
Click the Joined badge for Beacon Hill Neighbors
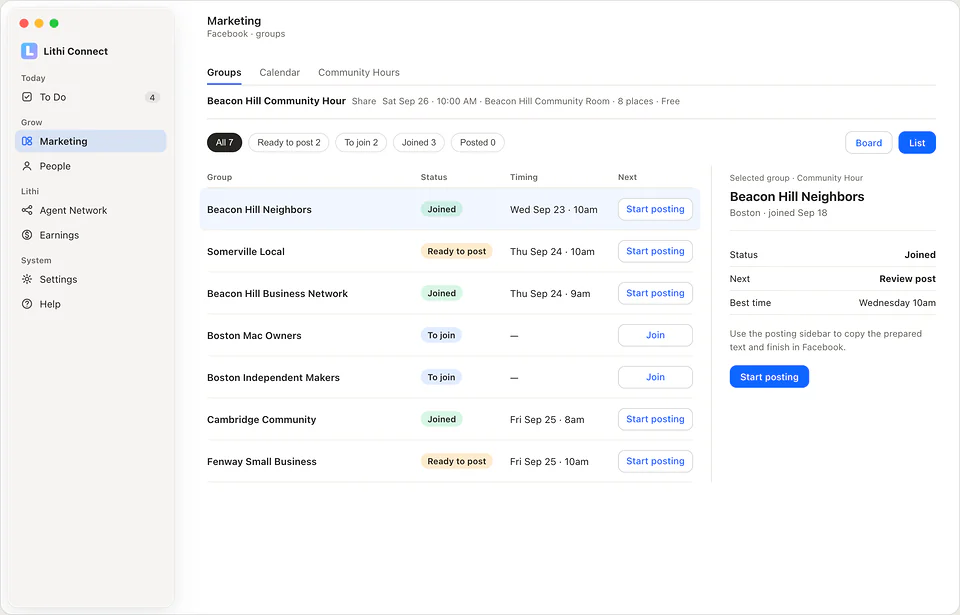pyautogui.click(x=441, y=209)
